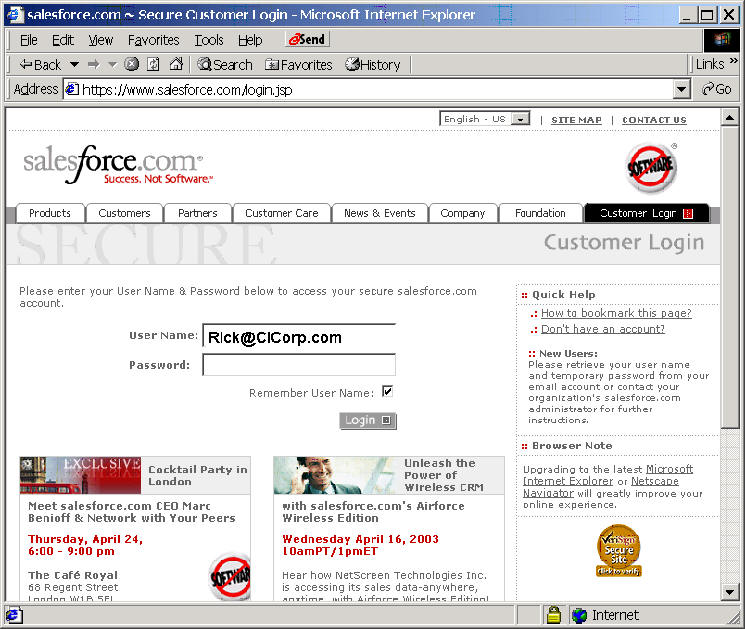This screenshot has width=745, height=629.
Task: Click the Forward arrow toolbar button
Action: pyautogui.click(x=94, y=64)
